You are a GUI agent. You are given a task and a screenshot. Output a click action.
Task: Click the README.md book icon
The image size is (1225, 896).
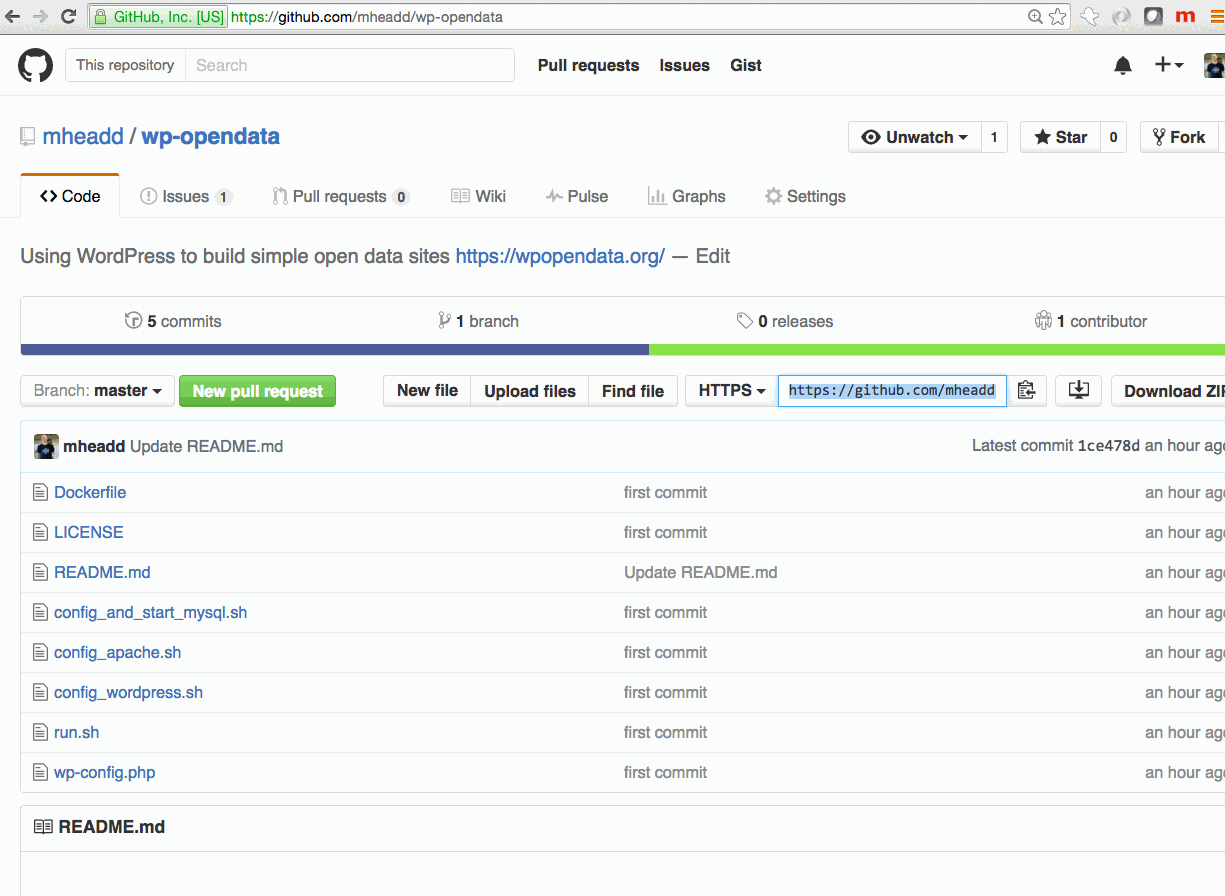coord(43,827)
